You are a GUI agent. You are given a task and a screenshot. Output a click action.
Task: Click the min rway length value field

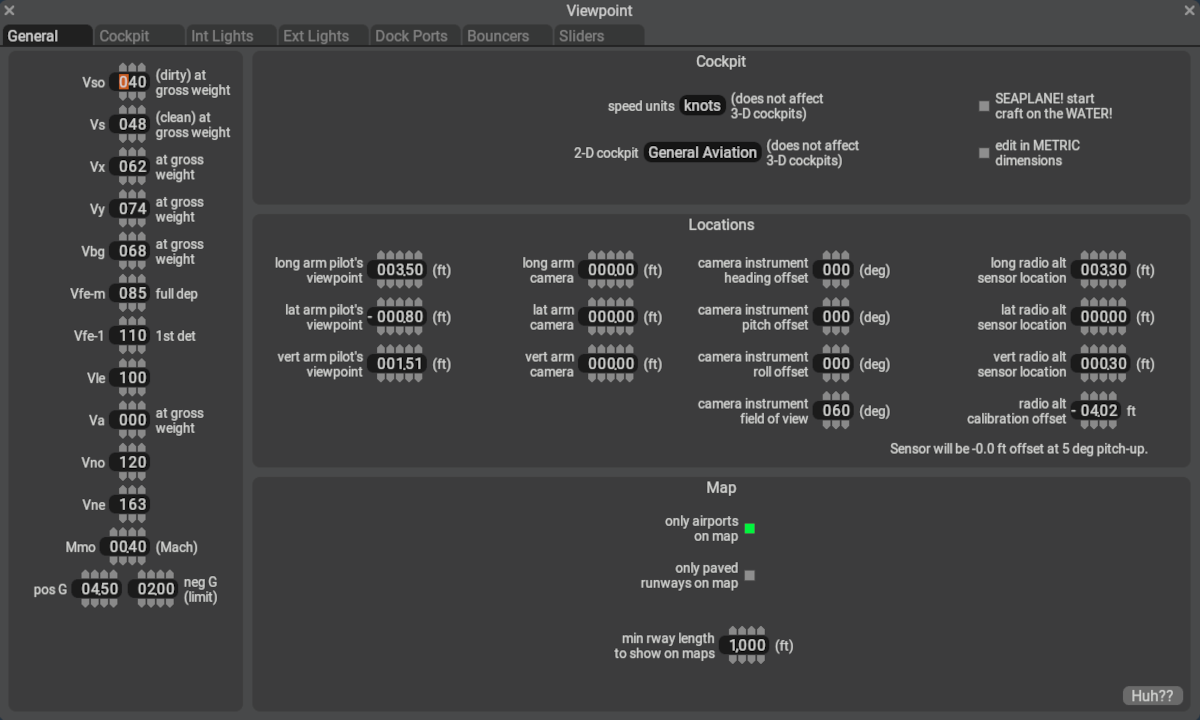[x=747, y=646]
